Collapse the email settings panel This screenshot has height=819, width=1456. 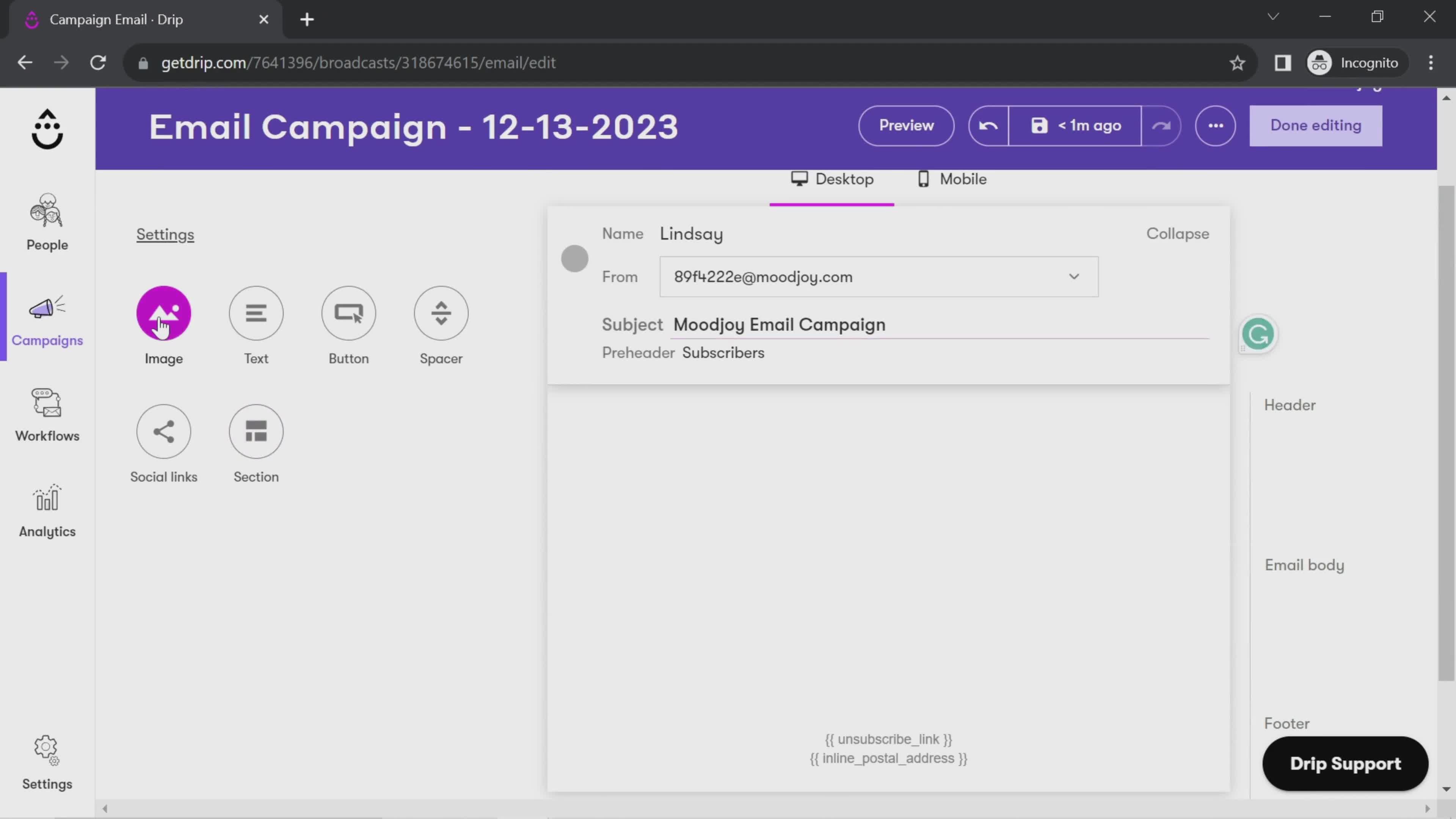pyautogui.click(x=1178, y=233)
